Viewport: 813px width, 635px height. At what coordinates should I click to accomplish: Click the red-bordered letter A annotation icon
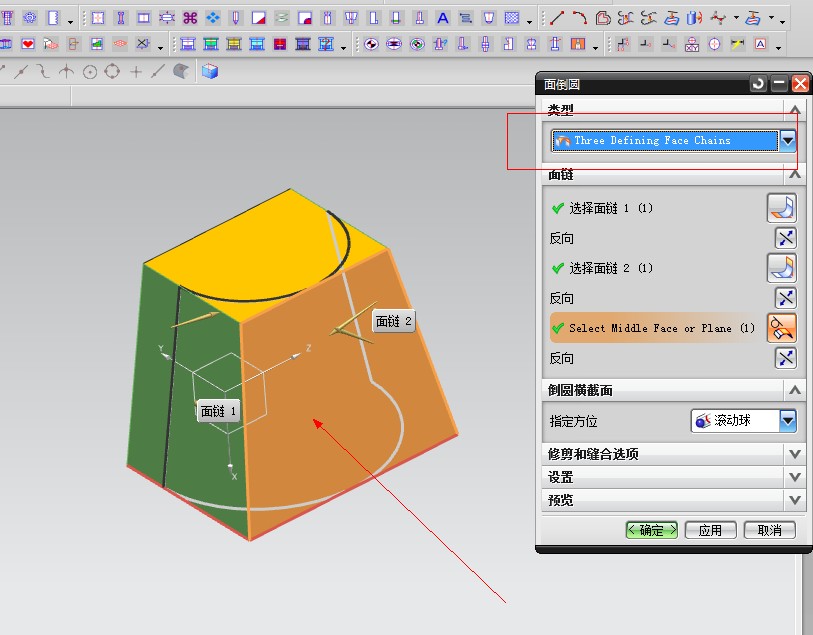[x=760, y=45]
